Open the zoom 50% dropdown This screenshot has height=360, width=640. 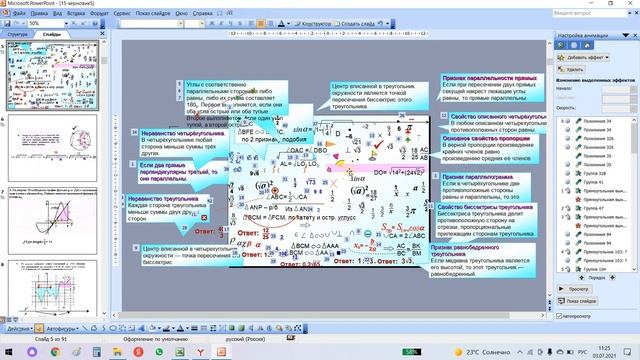click(x=66, y=24)
